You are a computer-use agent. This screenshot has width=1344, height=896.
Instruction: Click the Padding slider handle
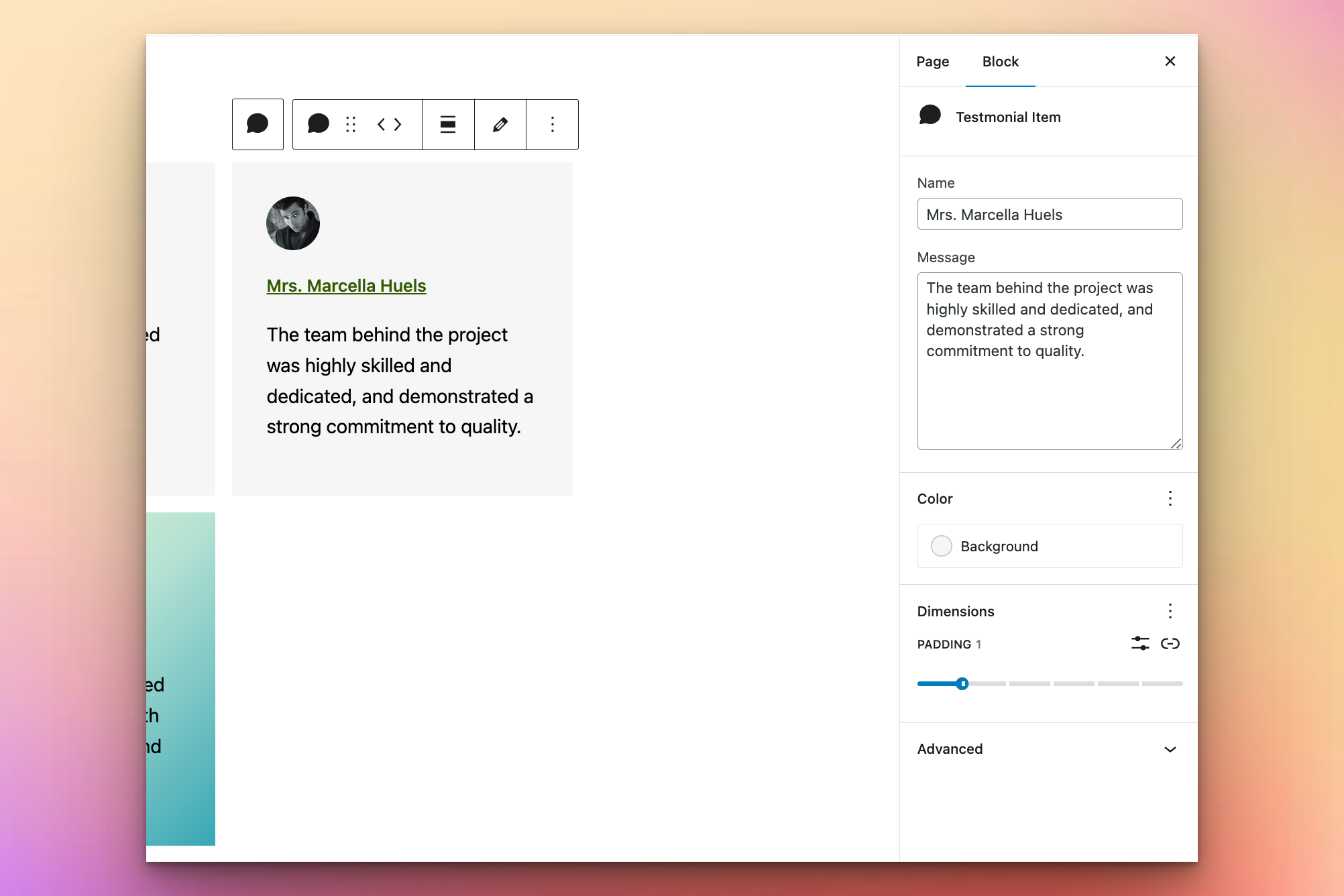pos(962,683)
